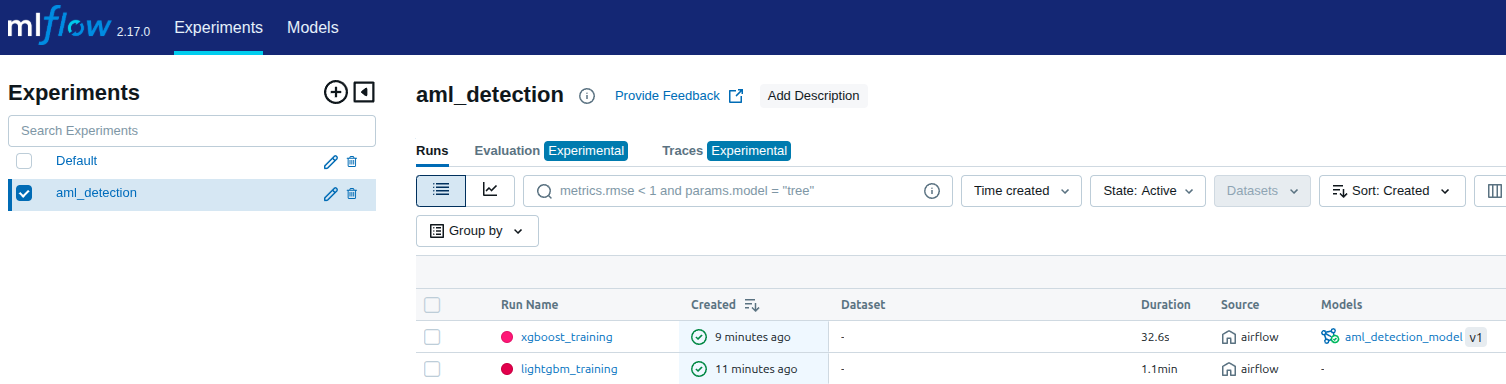Click finished status icon for xgboost_training
1506x384 pixels.
[700, 337]
